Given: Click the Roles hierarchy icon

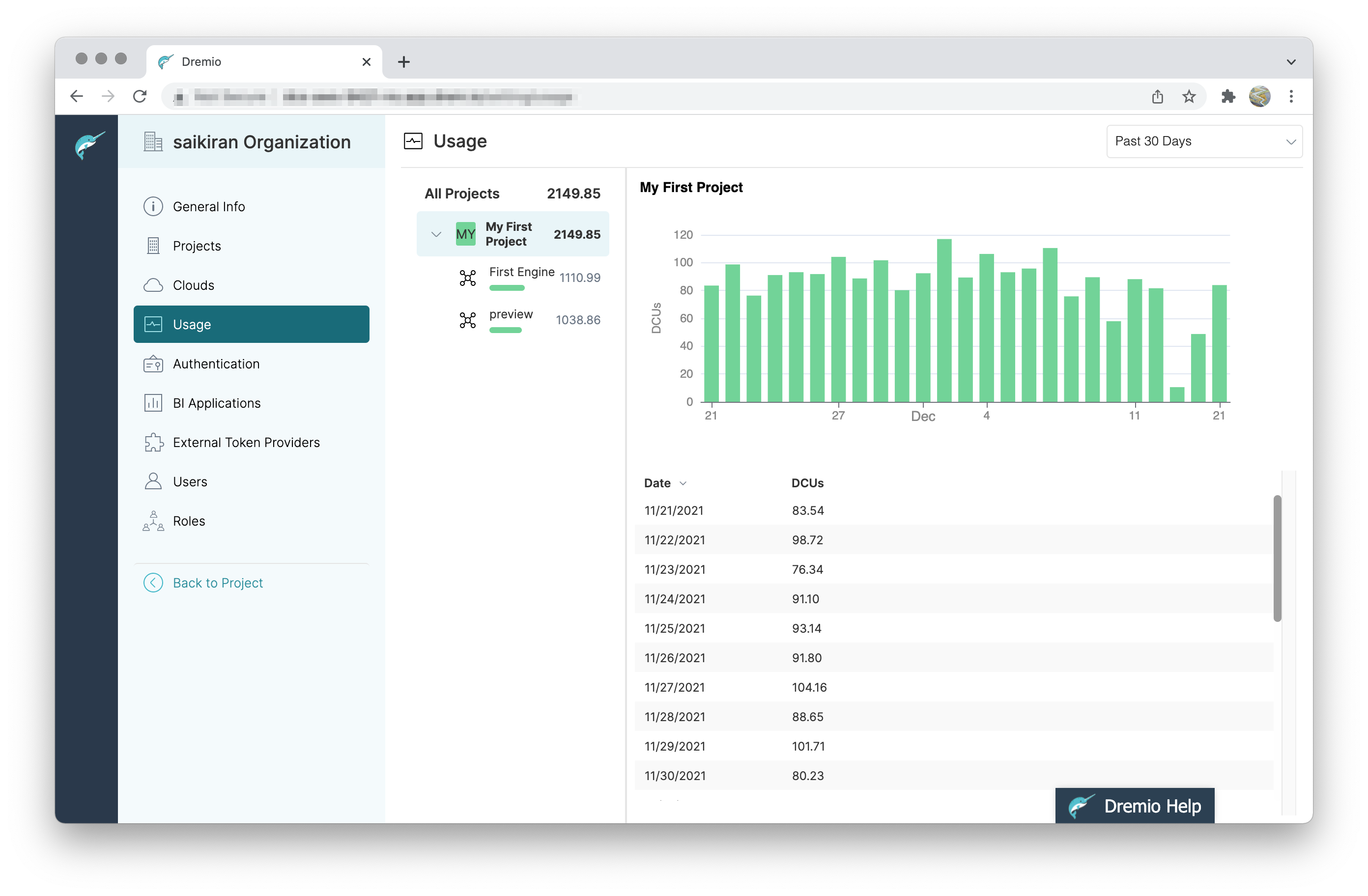Looking at the screenshot, I should tap(153, 521).
